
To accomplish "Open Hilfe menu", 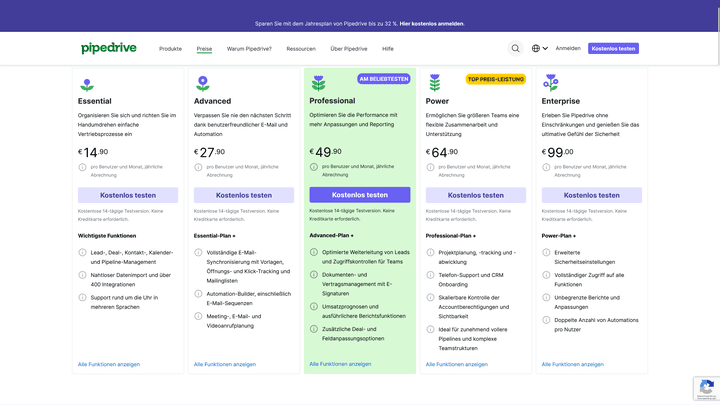I will [388, 49].
